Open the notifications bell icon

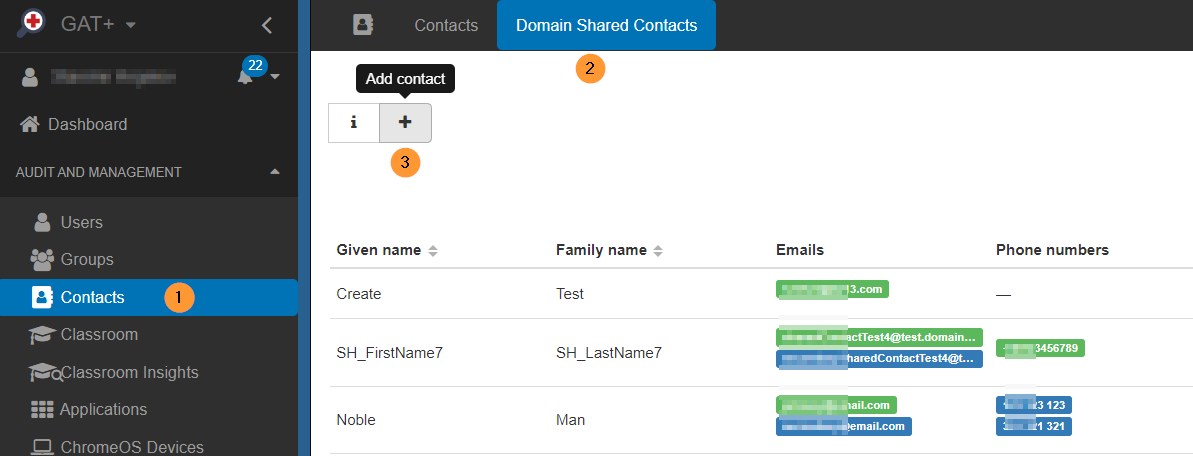(245, 77)
